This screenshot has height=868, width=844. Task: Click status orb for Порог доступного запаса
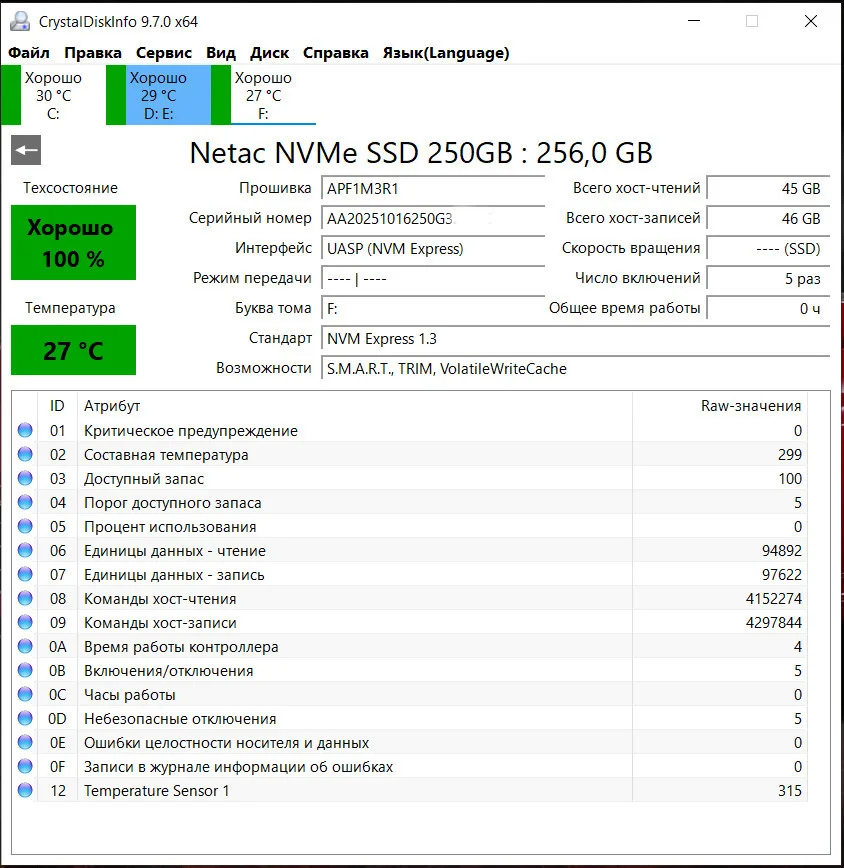[25, 502]
